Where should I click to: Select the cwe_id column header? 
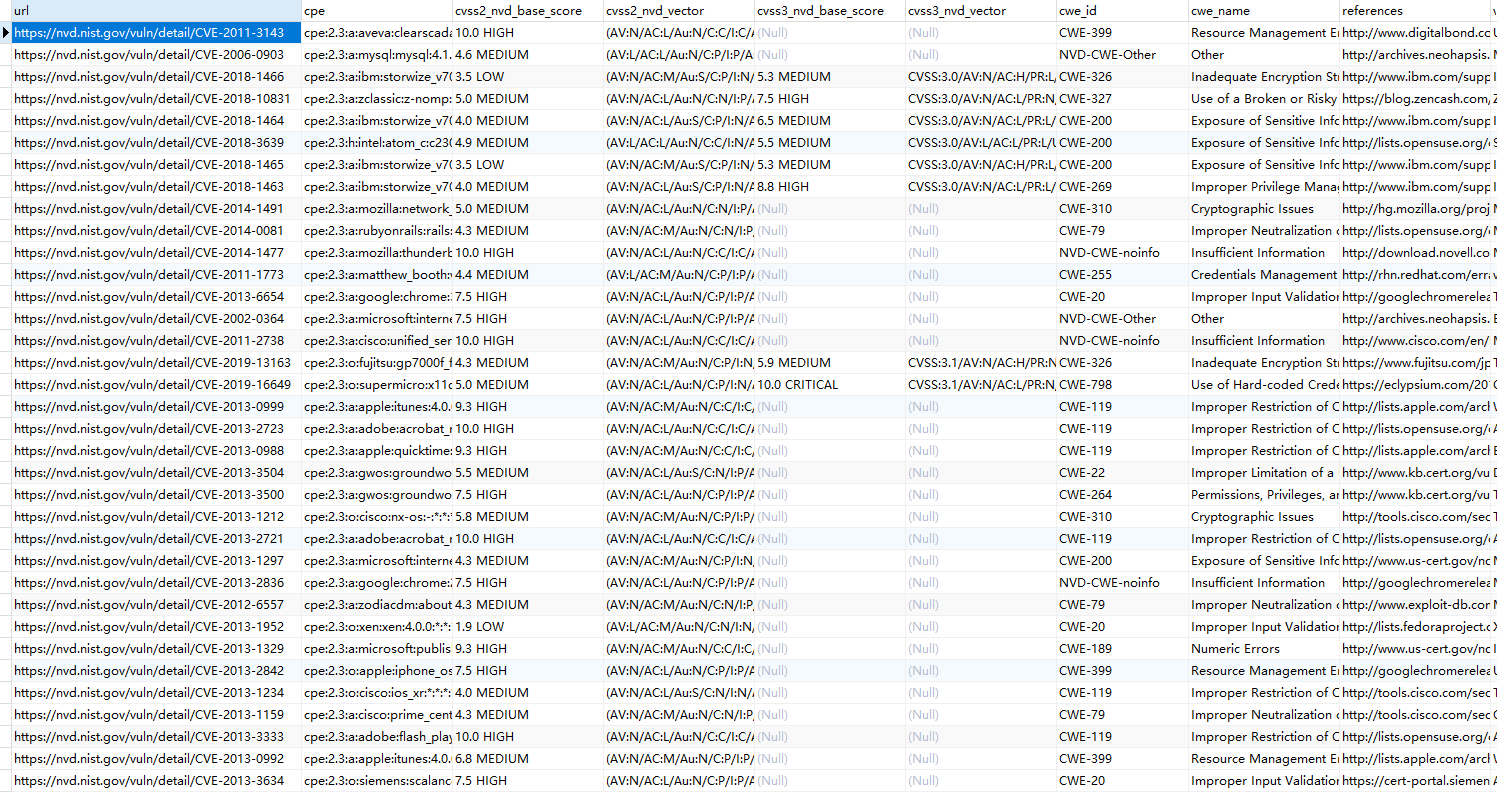[1122, 11]
